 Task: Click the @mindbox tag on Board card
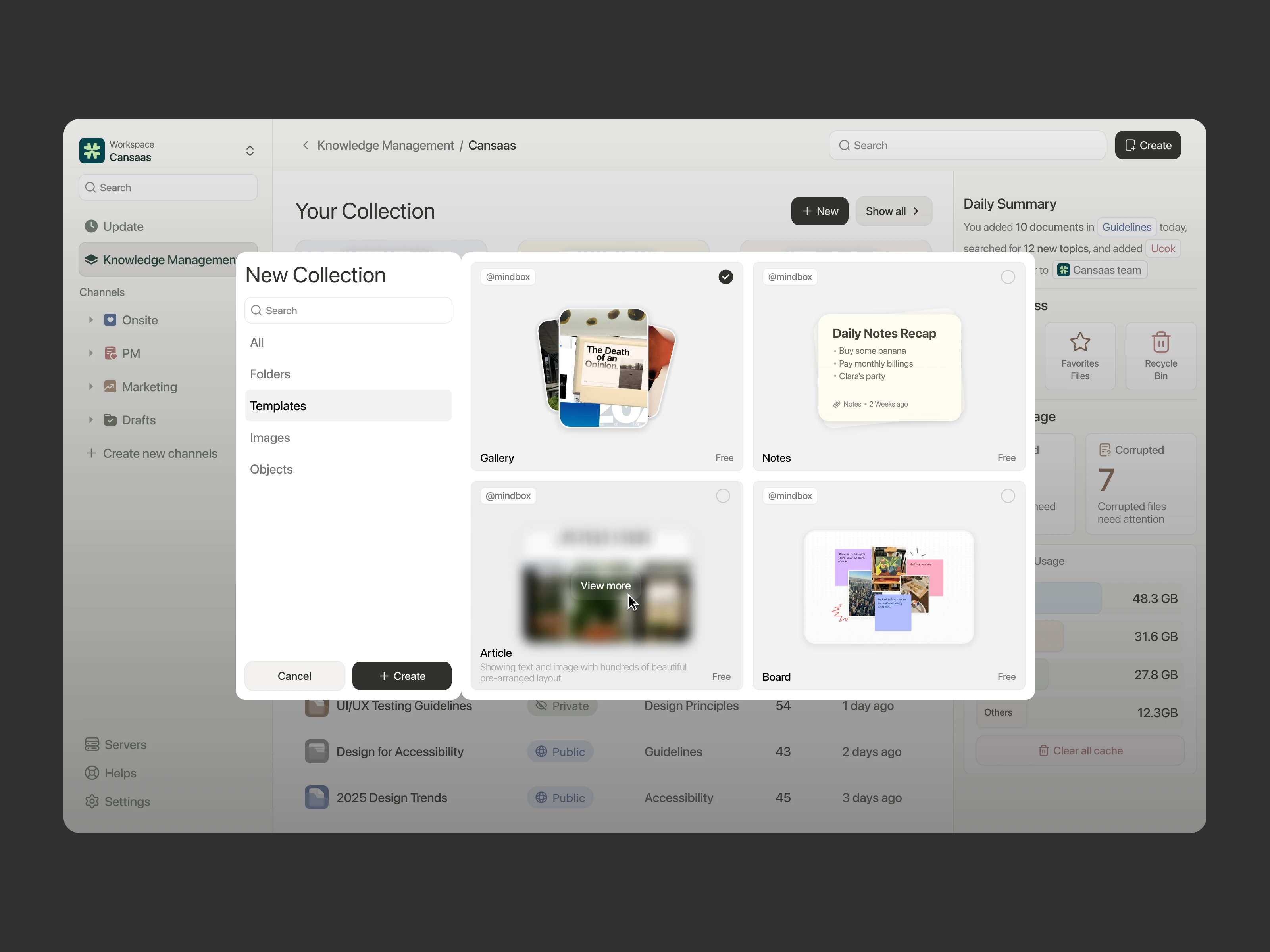790,496
